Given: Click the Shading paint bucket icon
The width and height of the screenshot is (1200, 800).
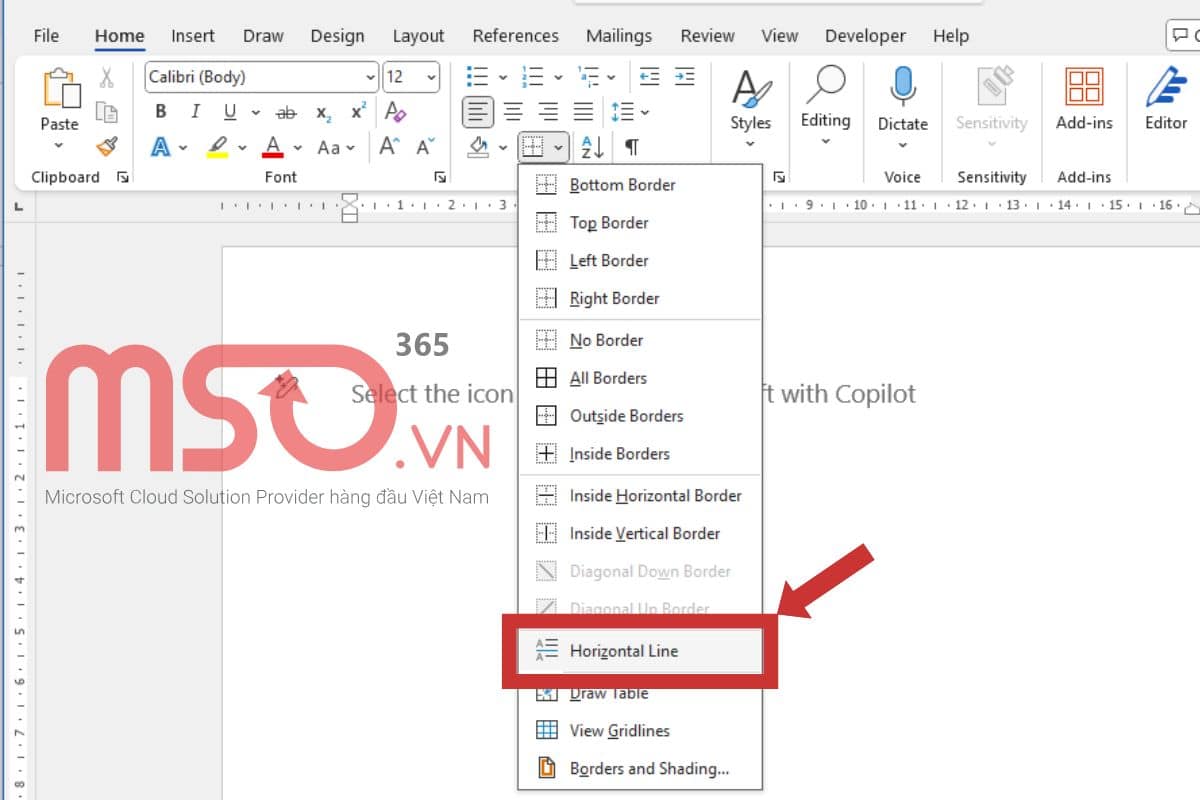Looking at the screenshot, I should tap(479, 147).
